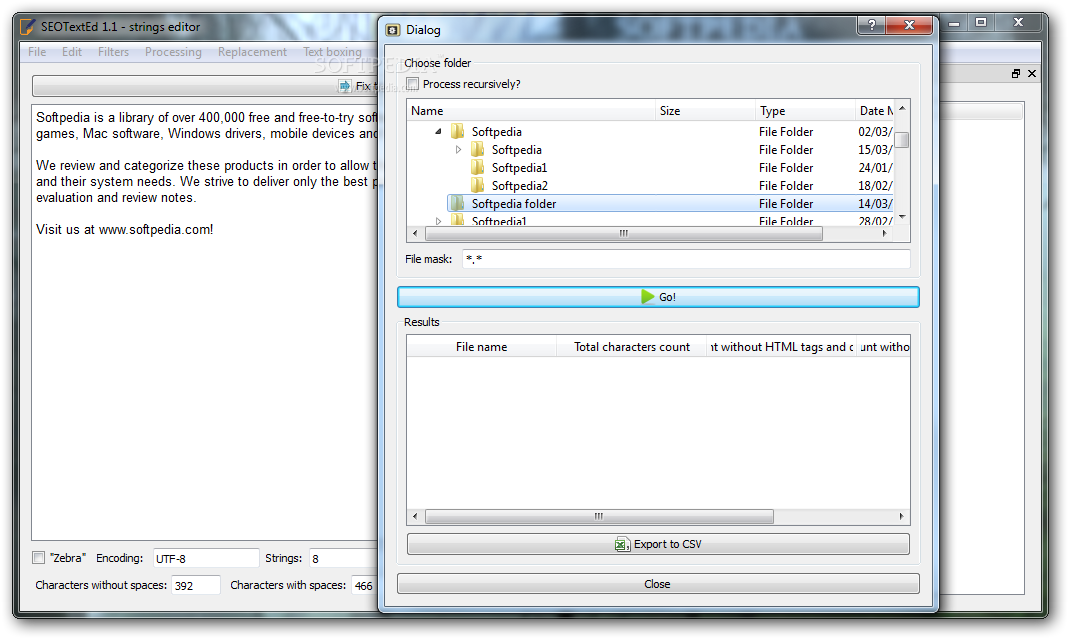Click the dialog help question mark button
The width and height of the screenshot is (1069, 639).
pos(871,25)
